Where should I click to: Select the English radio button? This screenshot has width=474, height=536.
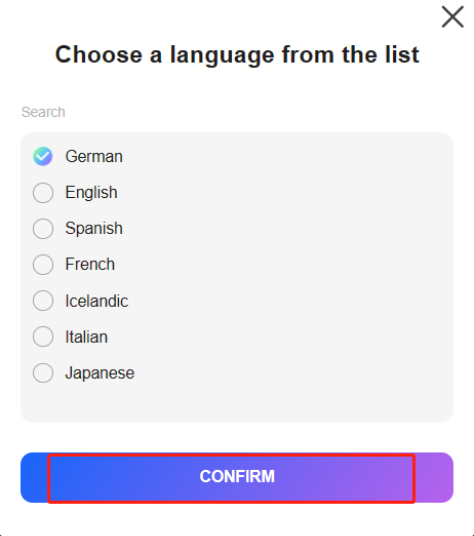43,192
